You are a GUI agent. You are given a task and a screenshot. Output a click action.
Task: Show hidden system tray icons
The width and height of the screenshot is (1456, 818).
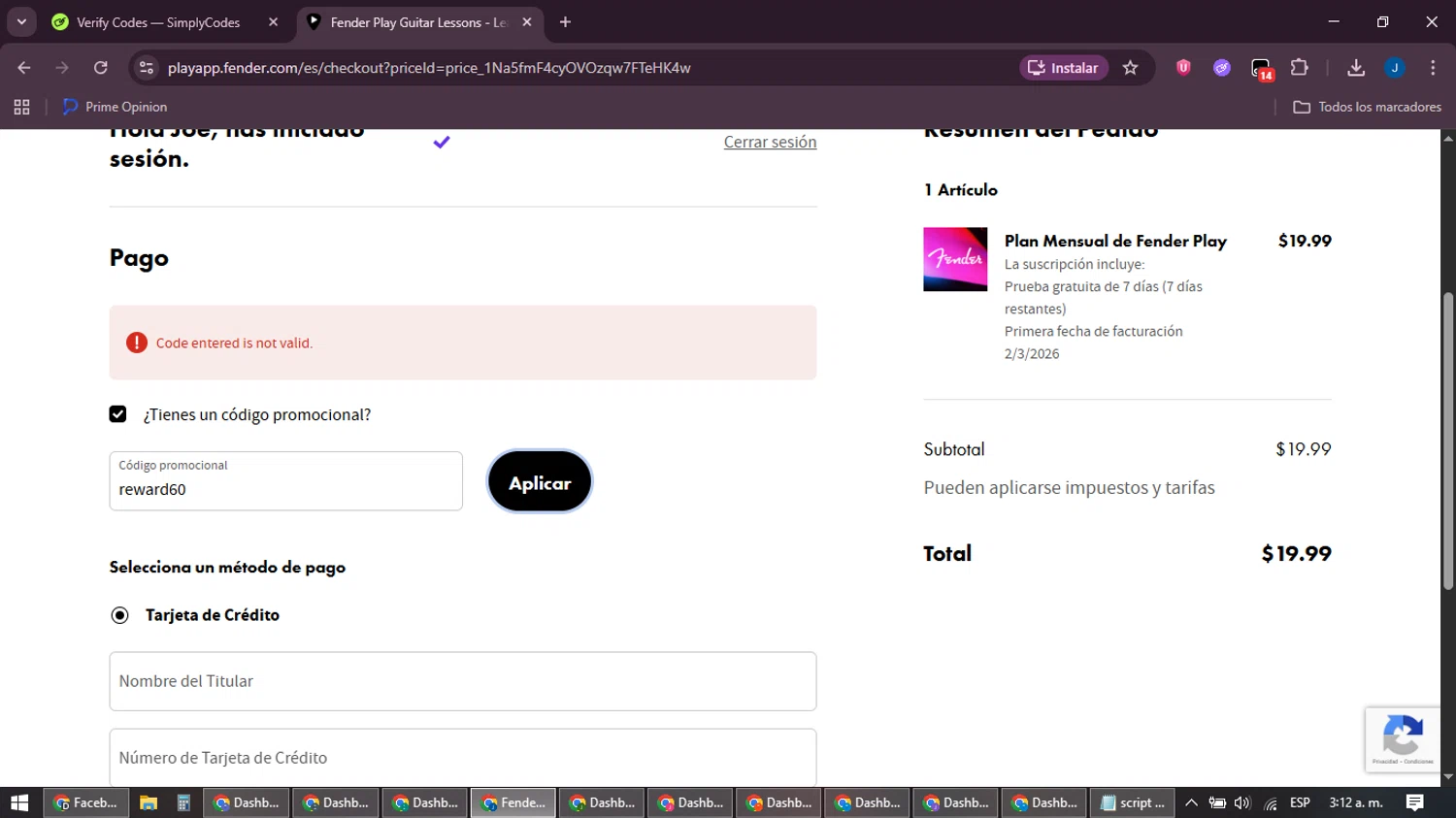coord(1191,802)
